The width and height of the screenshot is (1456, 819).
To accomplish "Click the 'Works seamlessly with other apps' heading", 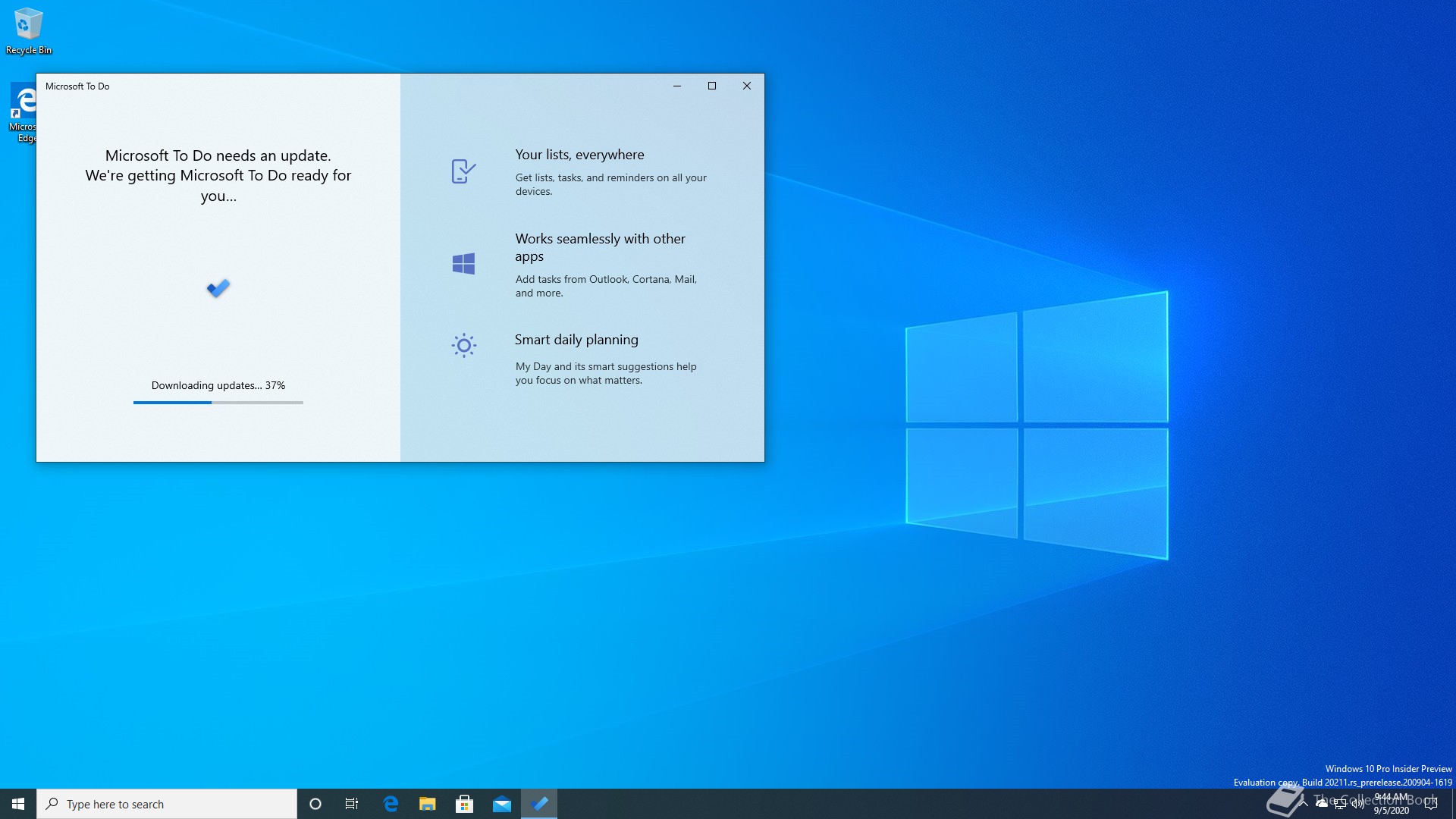I will [600, 247].
